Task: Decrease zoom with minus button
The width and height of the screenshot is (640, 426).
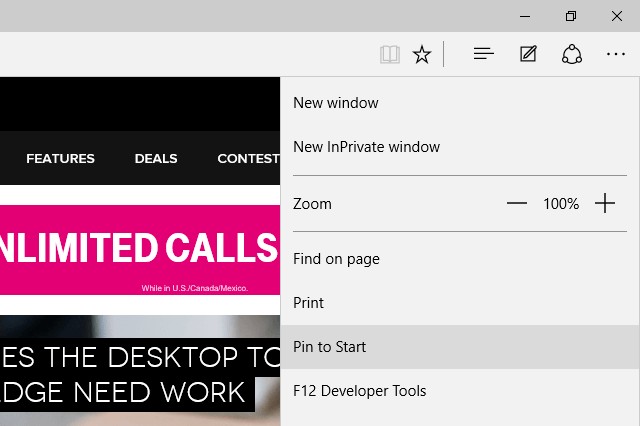Action: 517,203
